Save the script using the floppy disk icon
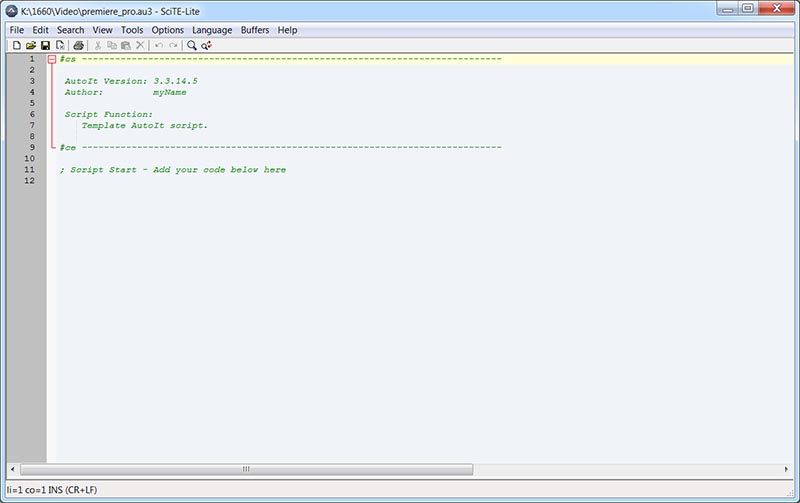 coord(45,45)
